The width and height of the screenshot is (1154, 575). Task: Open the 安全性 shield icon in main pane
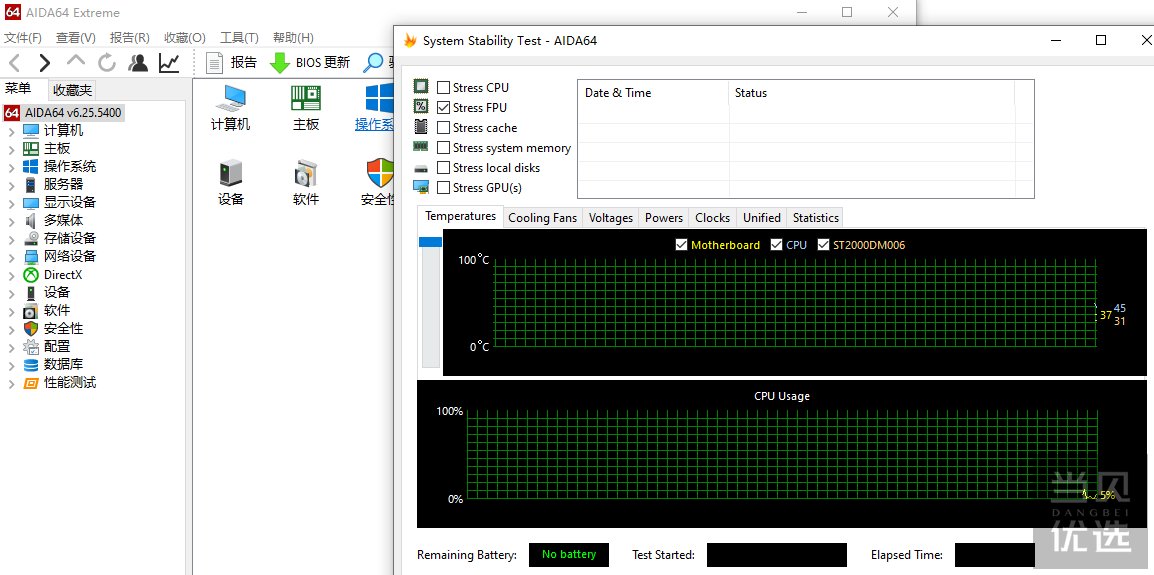coord(378,183)
